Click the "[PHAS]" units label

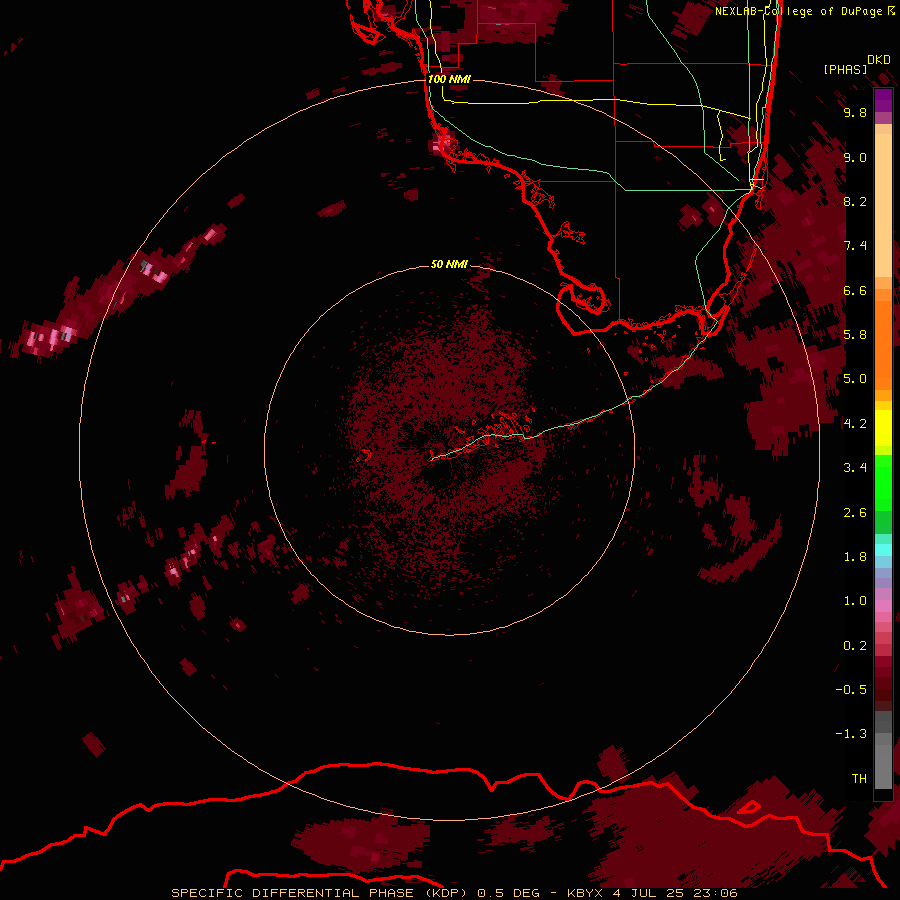845,69
